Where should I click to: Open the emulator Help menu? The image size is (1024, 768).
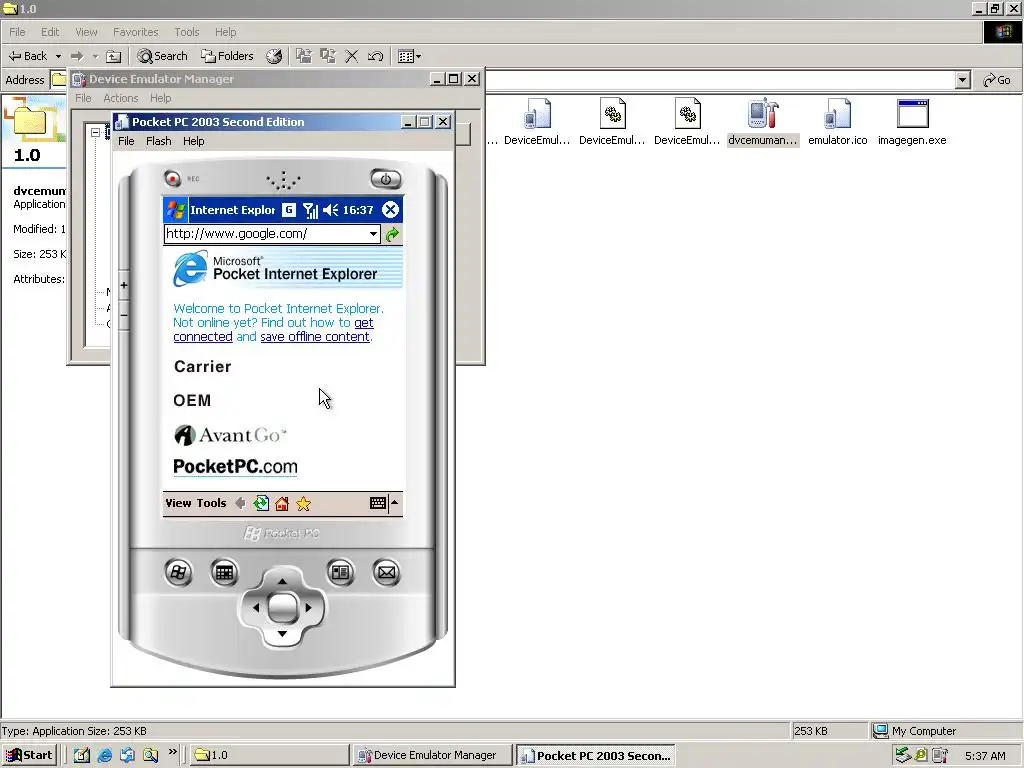tap(193, 141)
